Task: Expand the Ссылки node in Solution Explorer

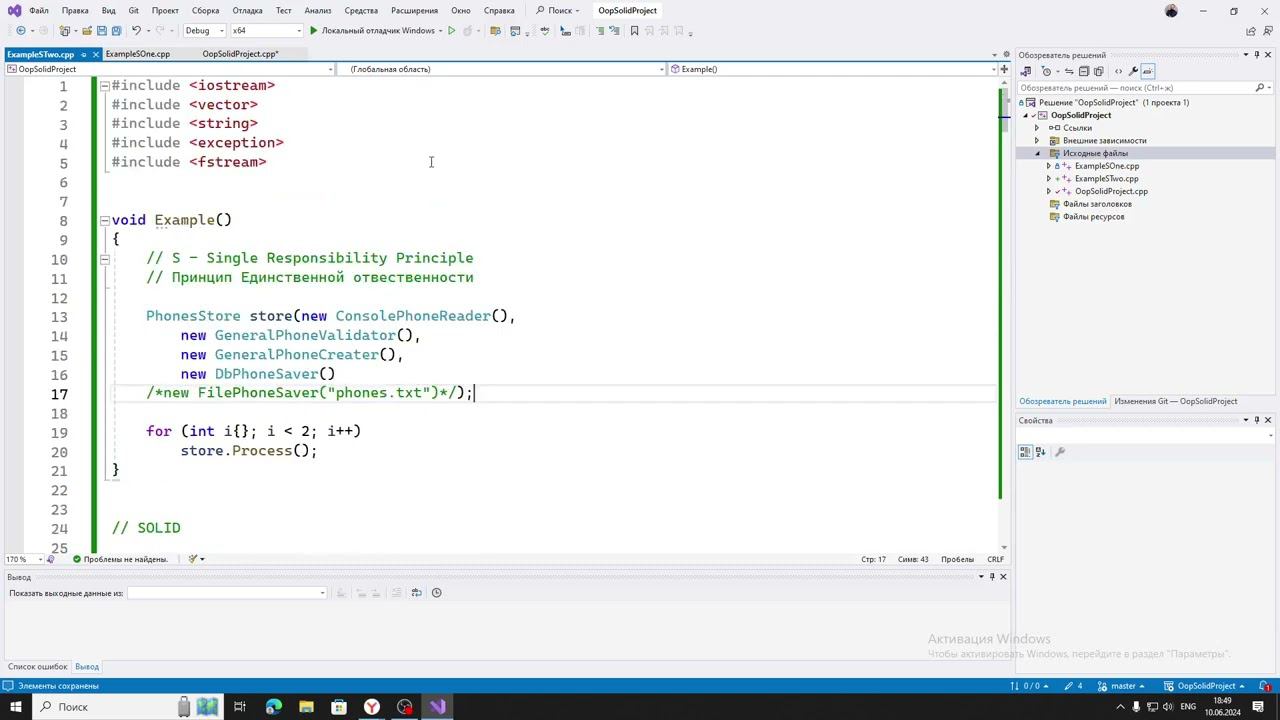Action: coord(1037,128)
